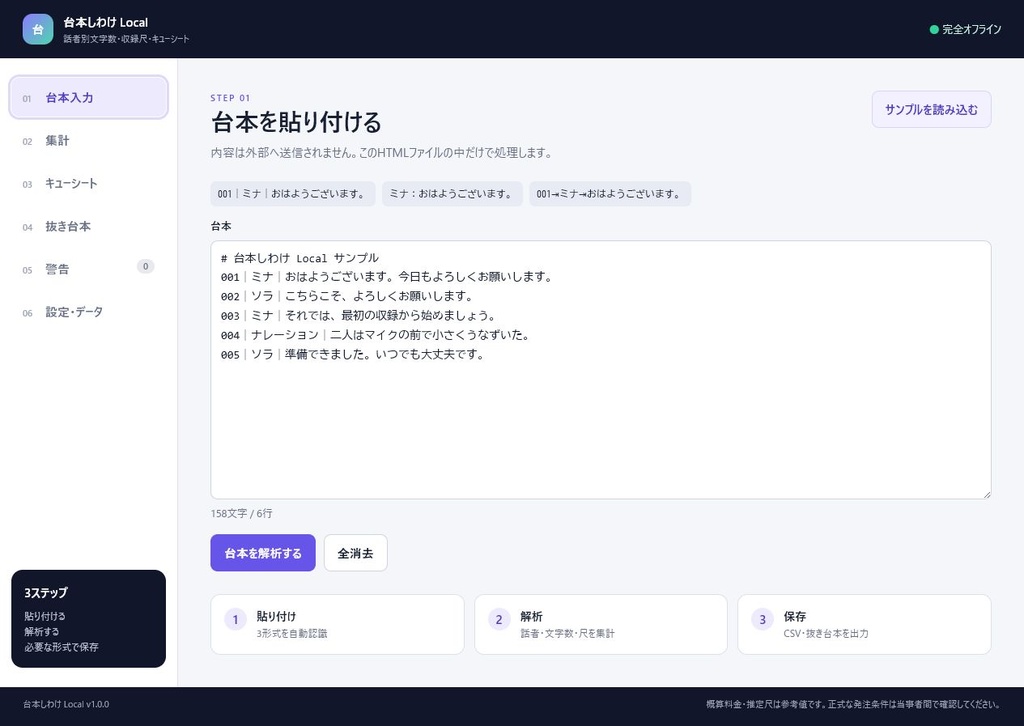1024x726 pixels.
Task: Click the 3ステップ box heading
Action: tap(46, 593)
